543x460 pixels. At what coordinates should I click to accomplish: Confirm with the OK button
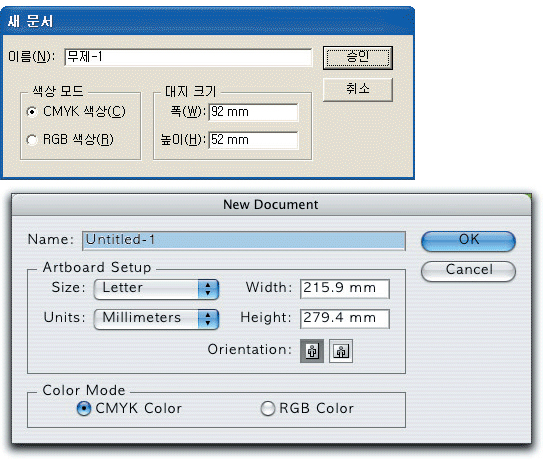[x=469, y=241]
